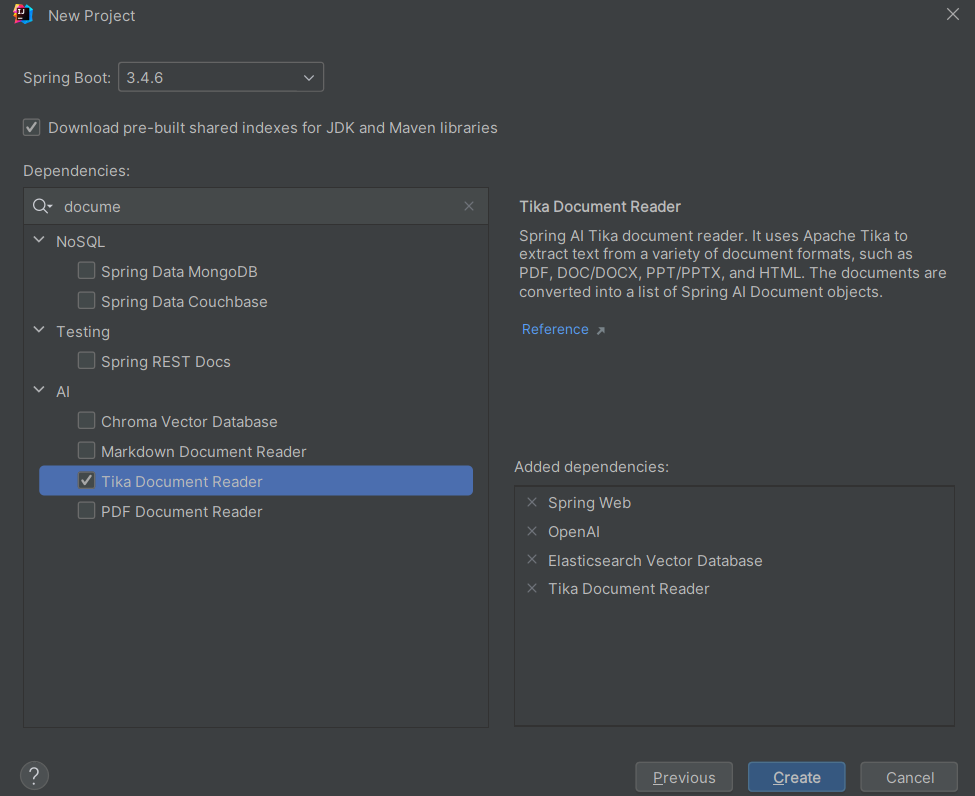Collapse the Testing category
The height and width of the screenshot is (796, 975).
tap(39, 330)
